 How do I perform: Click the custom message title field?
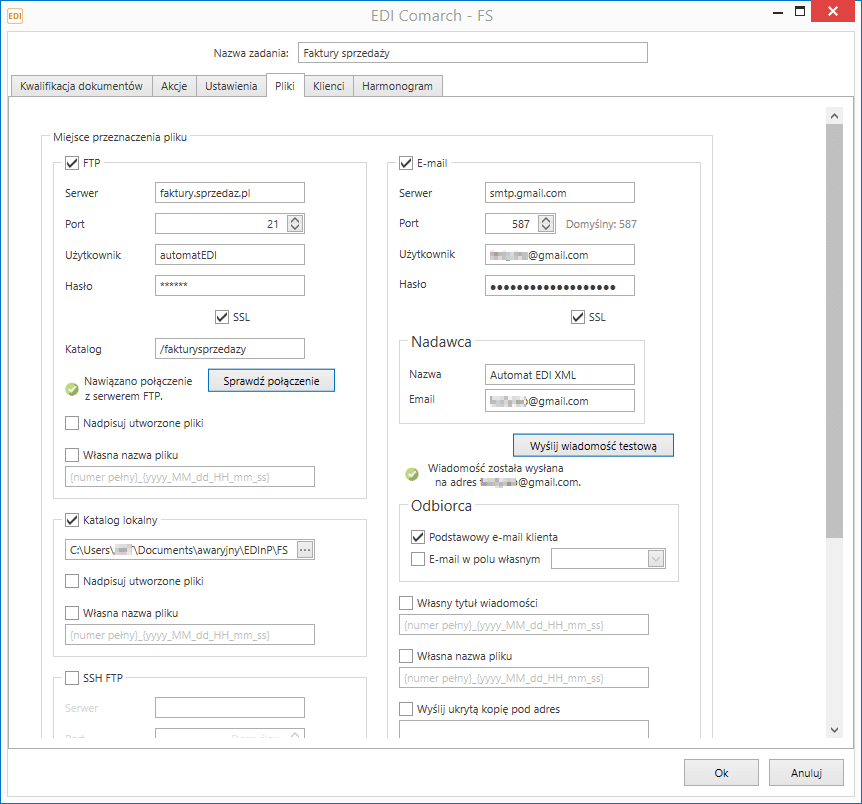tap(524, 625)
